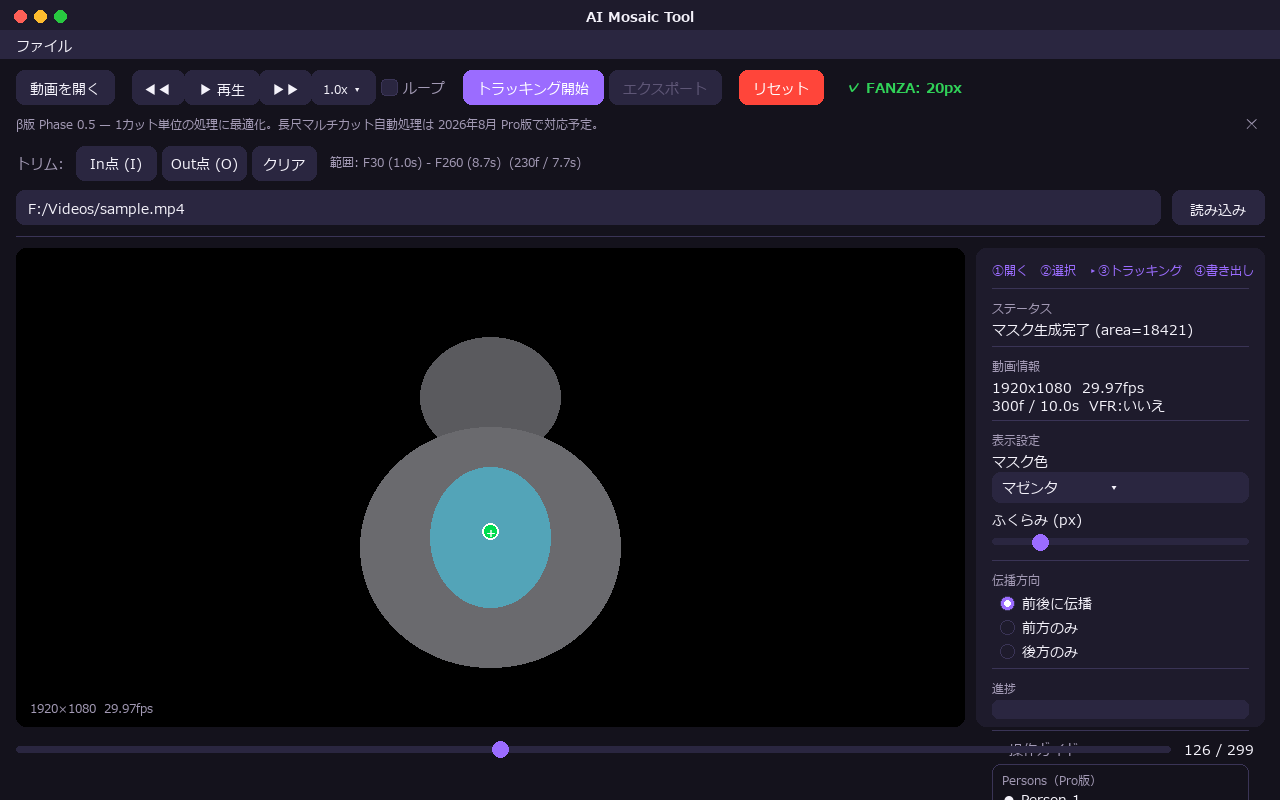The height and width of the screenshot is (800, 1280).
Task: Select the ①開く step tab
Action: pos(1009,271)
